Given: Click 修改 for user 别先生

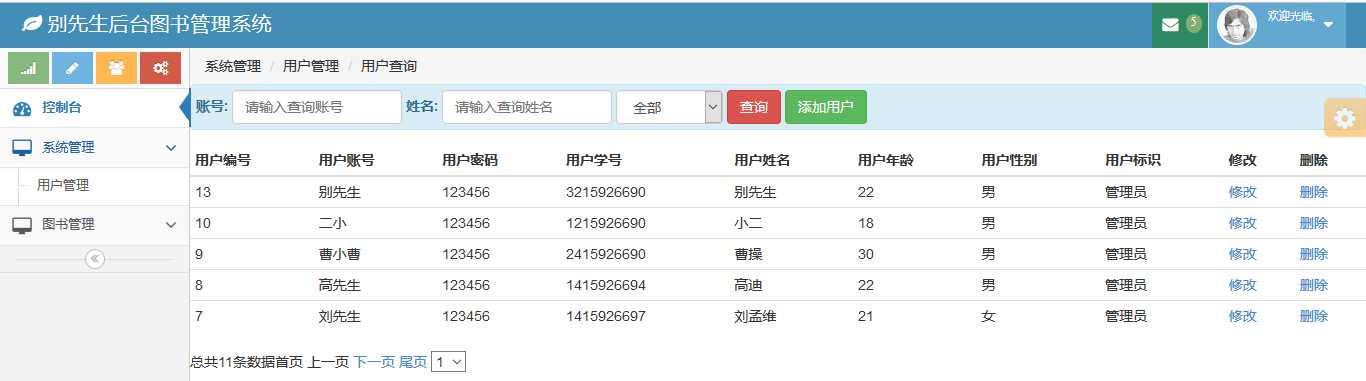Looking at the screenshot, I should click(1243, 192).
